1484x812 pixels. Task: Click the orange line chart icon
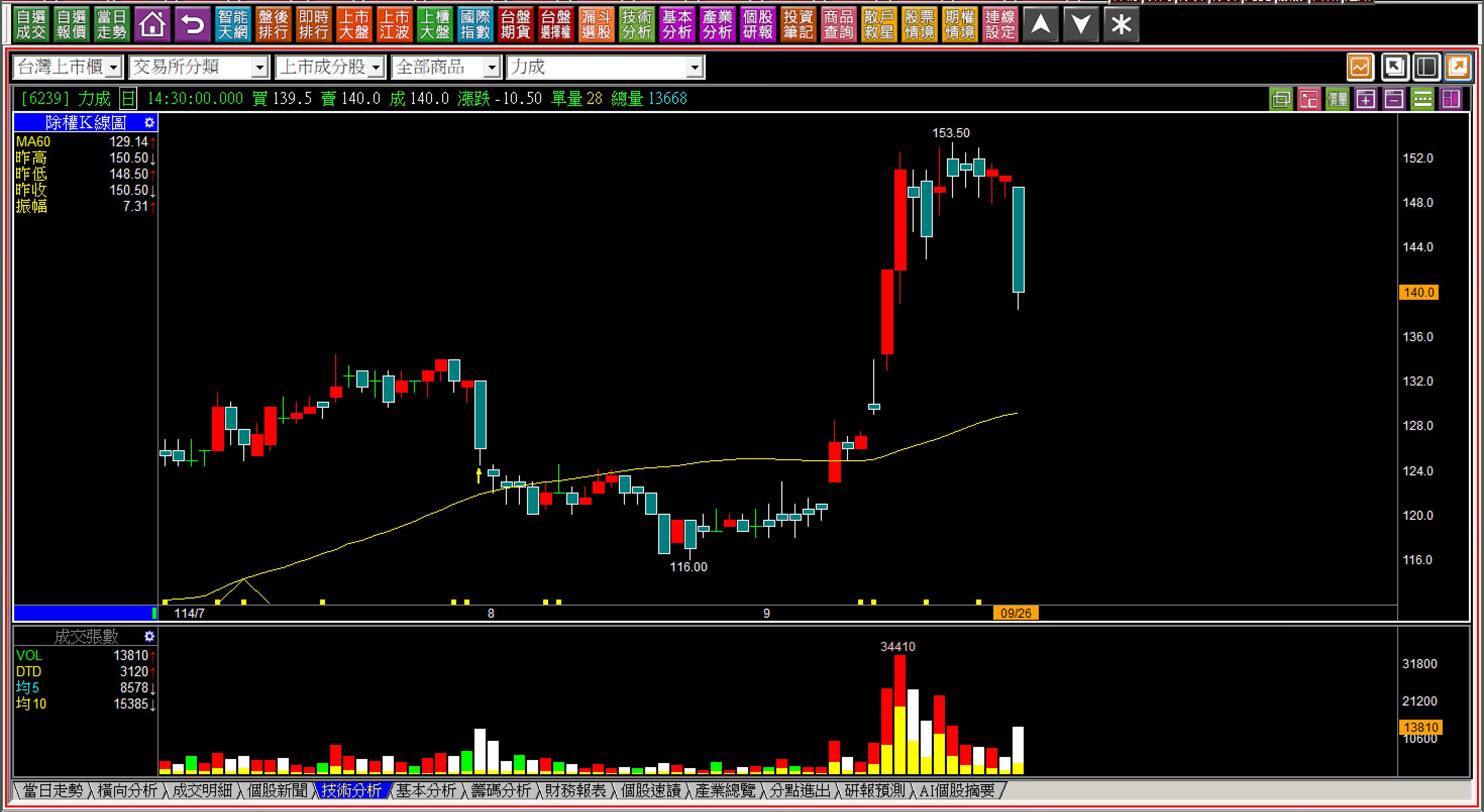click(x=1360, y=68)
